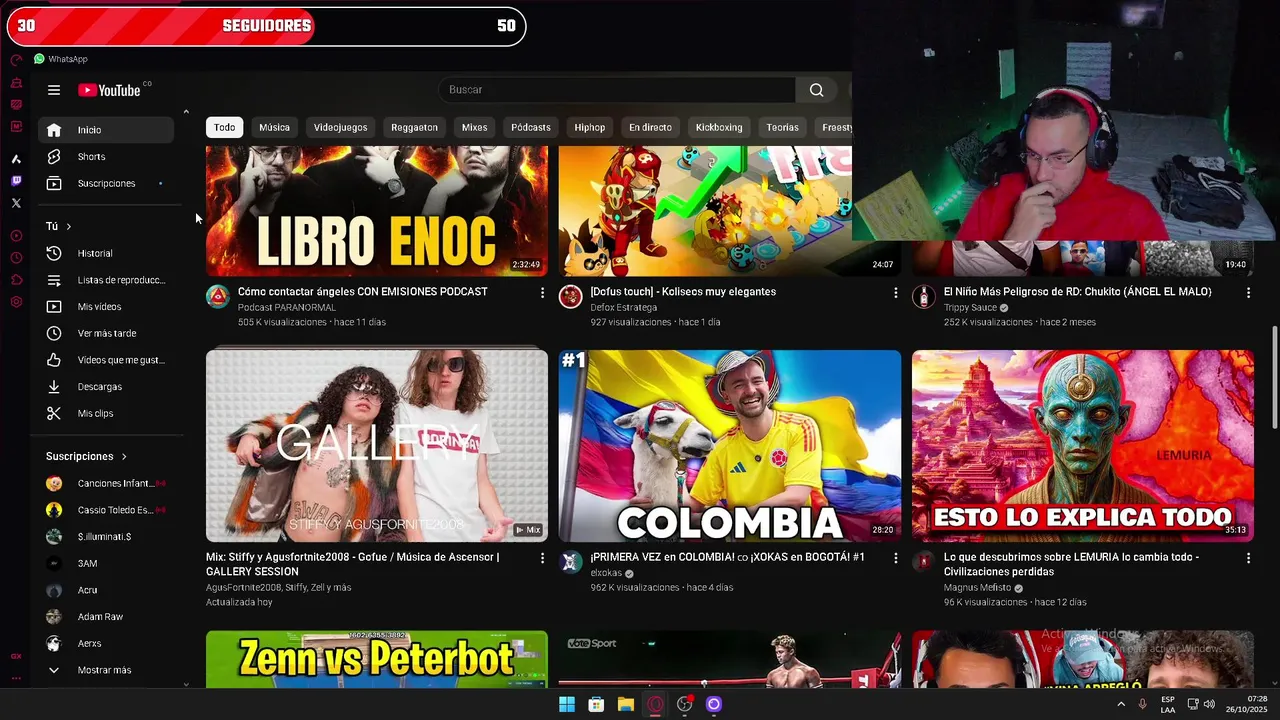Image resolution: width=1280 pixels, height=720 pixels.
Task: Click the Podcast PARANORMAL channel name
Action: tap(287, 308)
